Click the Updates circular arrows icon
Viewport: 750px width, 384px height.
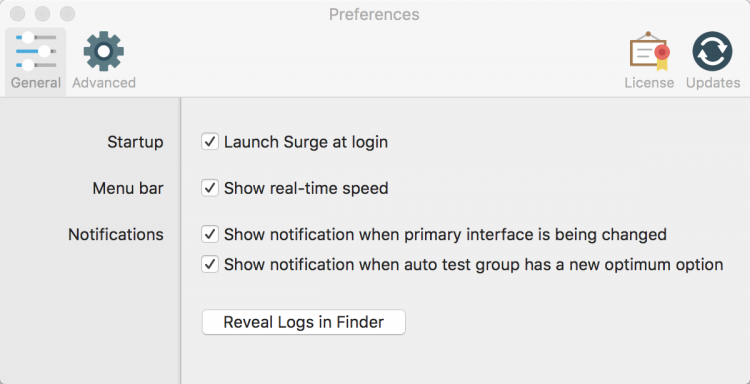[713, 51]
